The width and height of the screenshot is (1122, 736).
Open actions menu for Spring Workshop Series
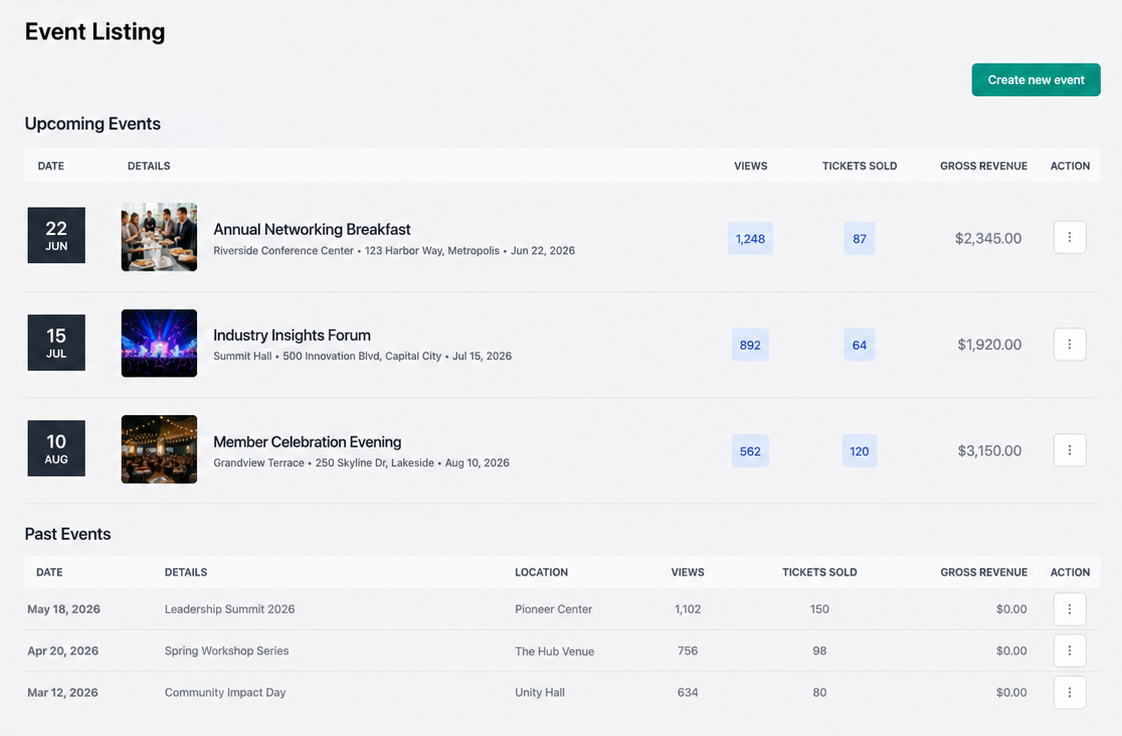tap(1070, 651)
